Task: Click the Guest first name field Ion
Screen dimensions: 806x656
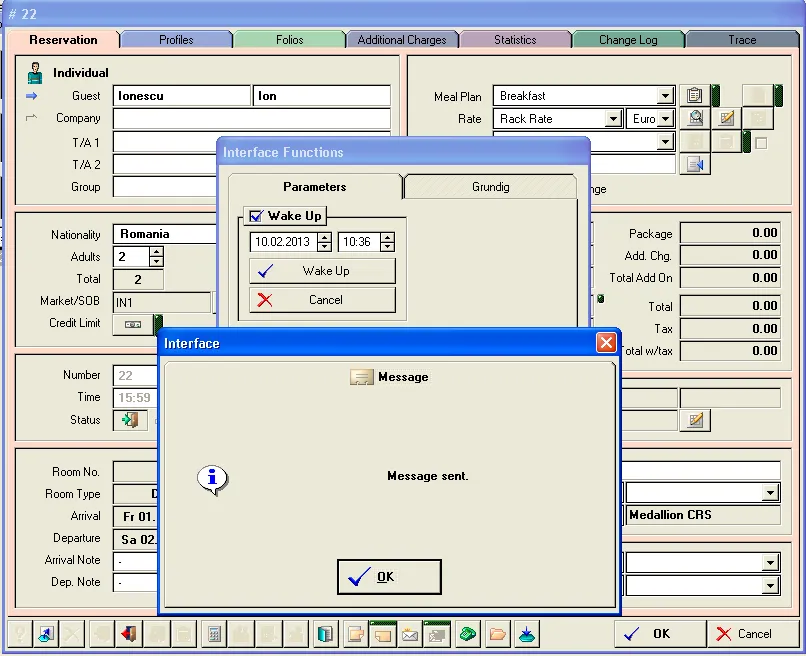Action: (x=321, y=96)
